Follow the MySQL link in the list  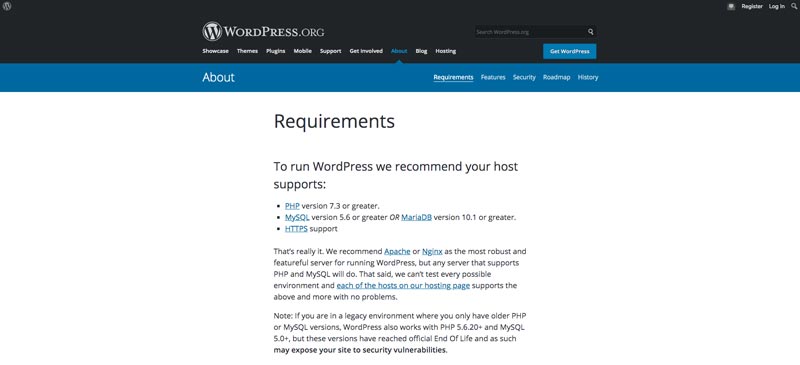pos(297,217)
